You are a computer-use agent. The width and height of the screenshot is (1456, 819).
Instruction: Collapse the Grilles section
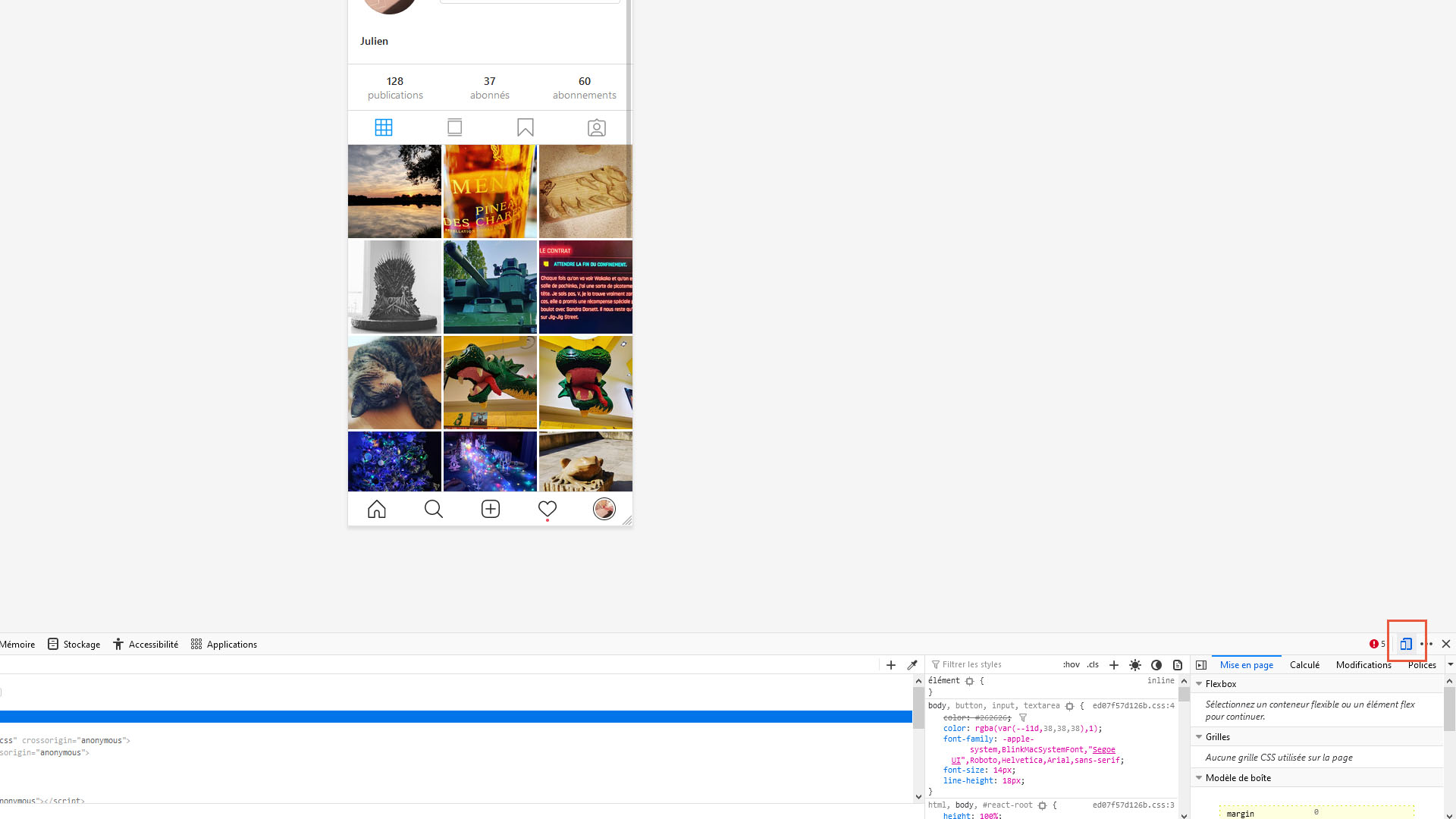1200,737
